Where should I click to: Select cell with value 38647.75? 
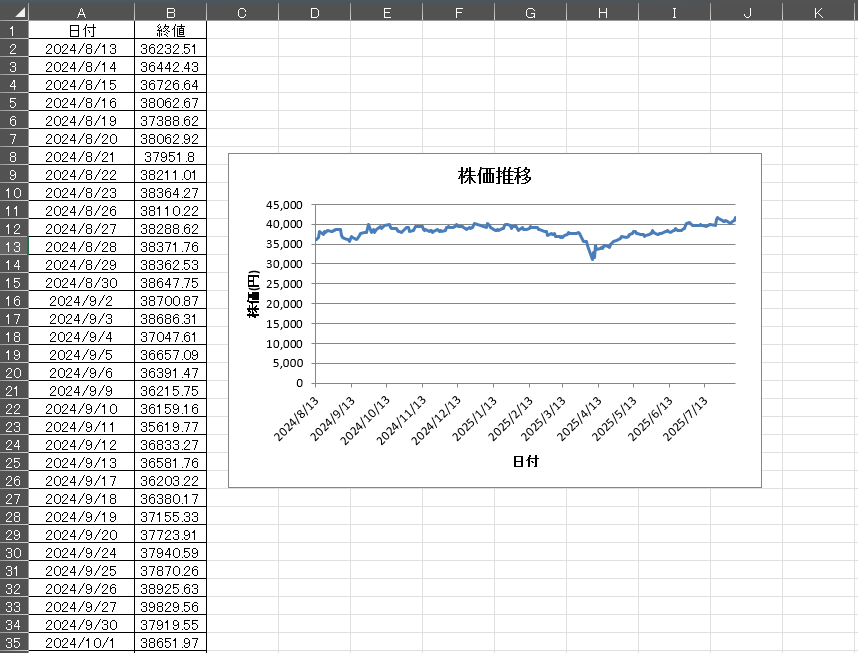[x=170, y=283]
